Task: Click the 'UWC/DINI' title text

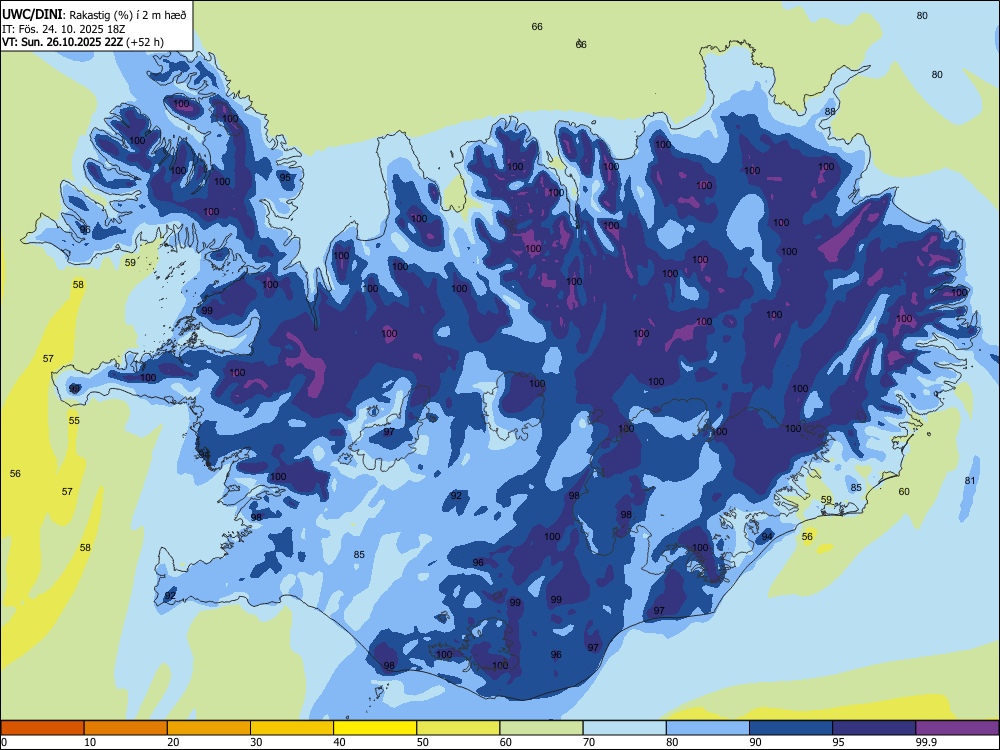Action: (31, 14)
